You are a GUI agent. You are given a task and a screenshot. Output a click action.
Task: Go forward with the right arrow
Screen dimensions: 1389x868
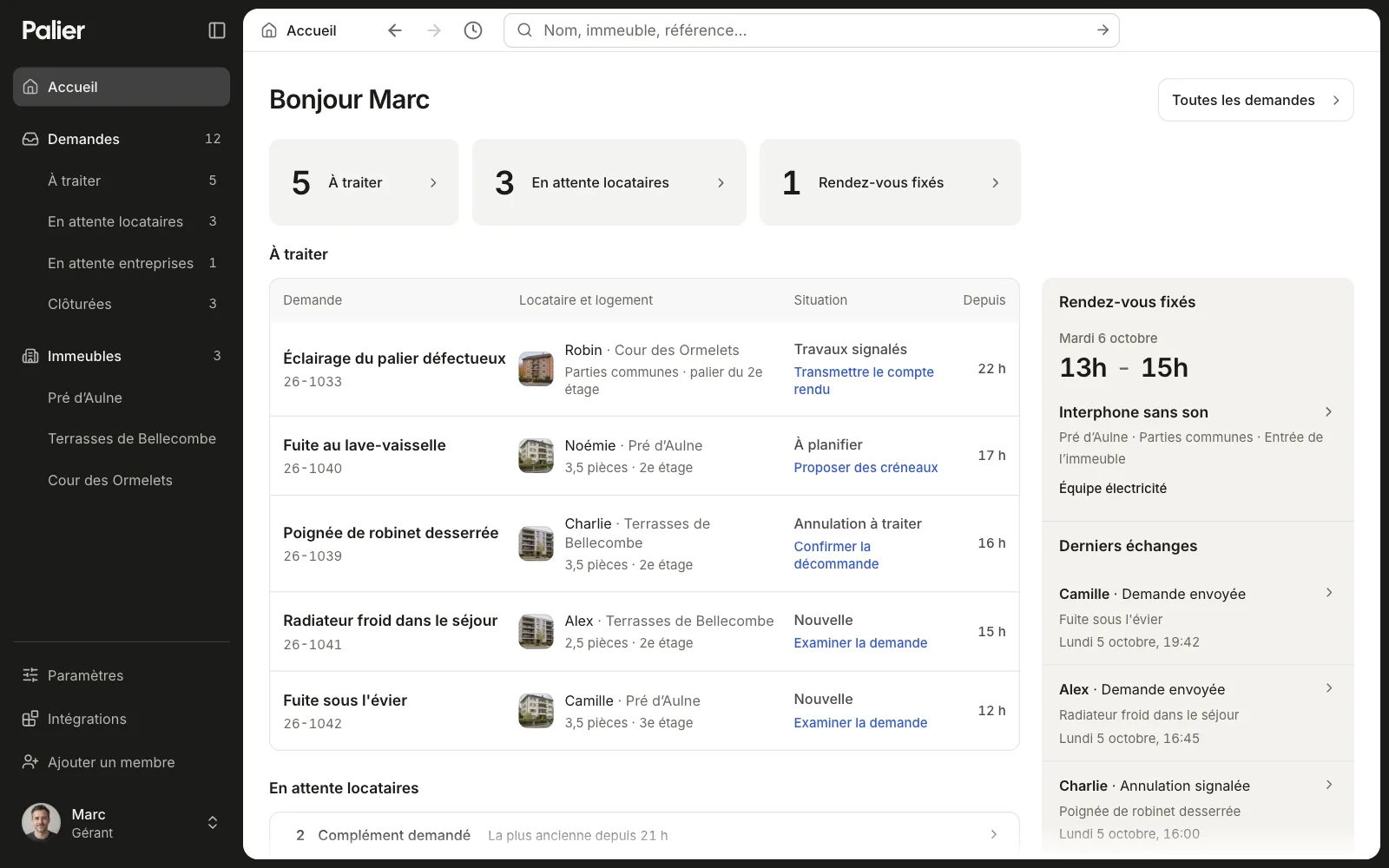point(434,30)
